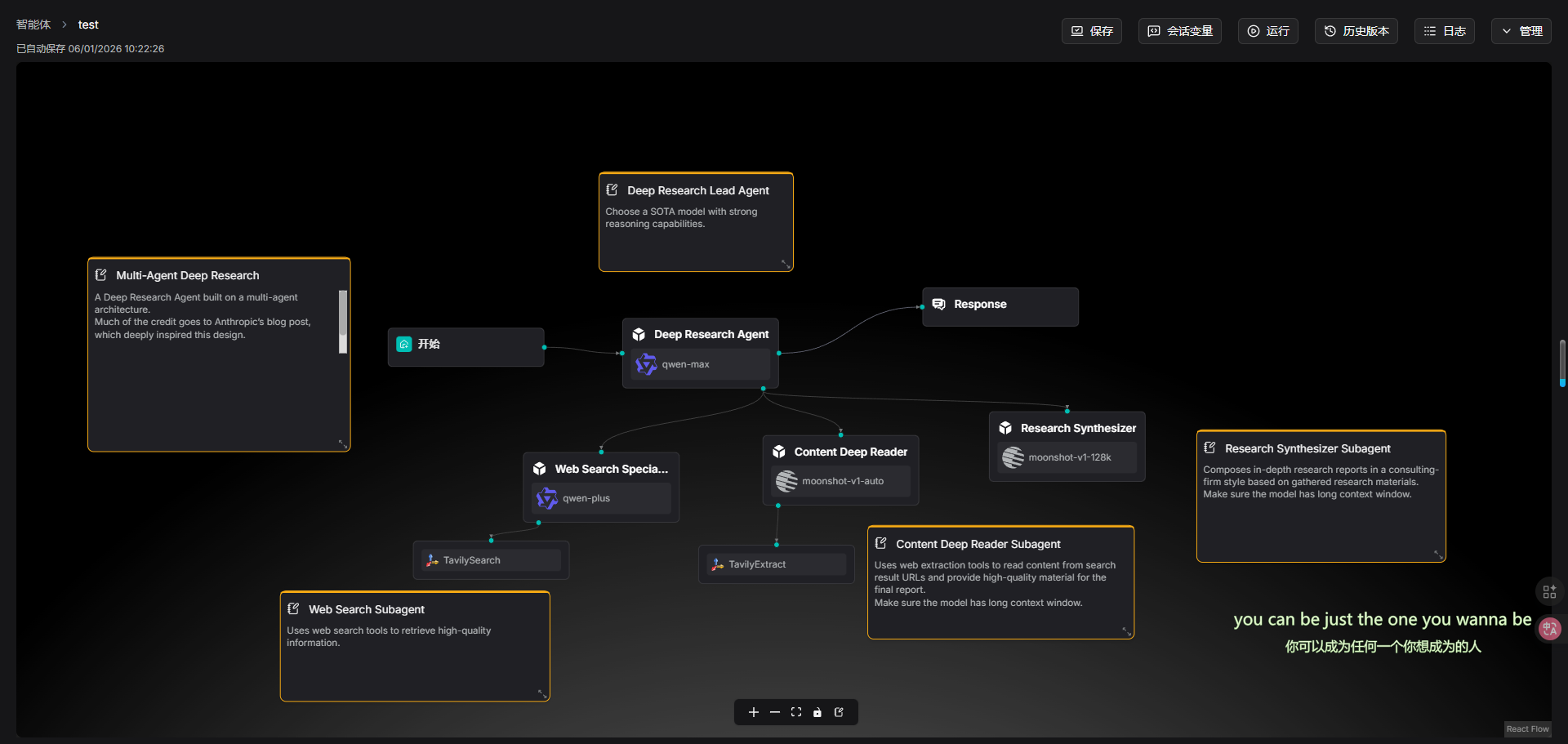Open the component grid icon on right edge

click(1549, 591)
